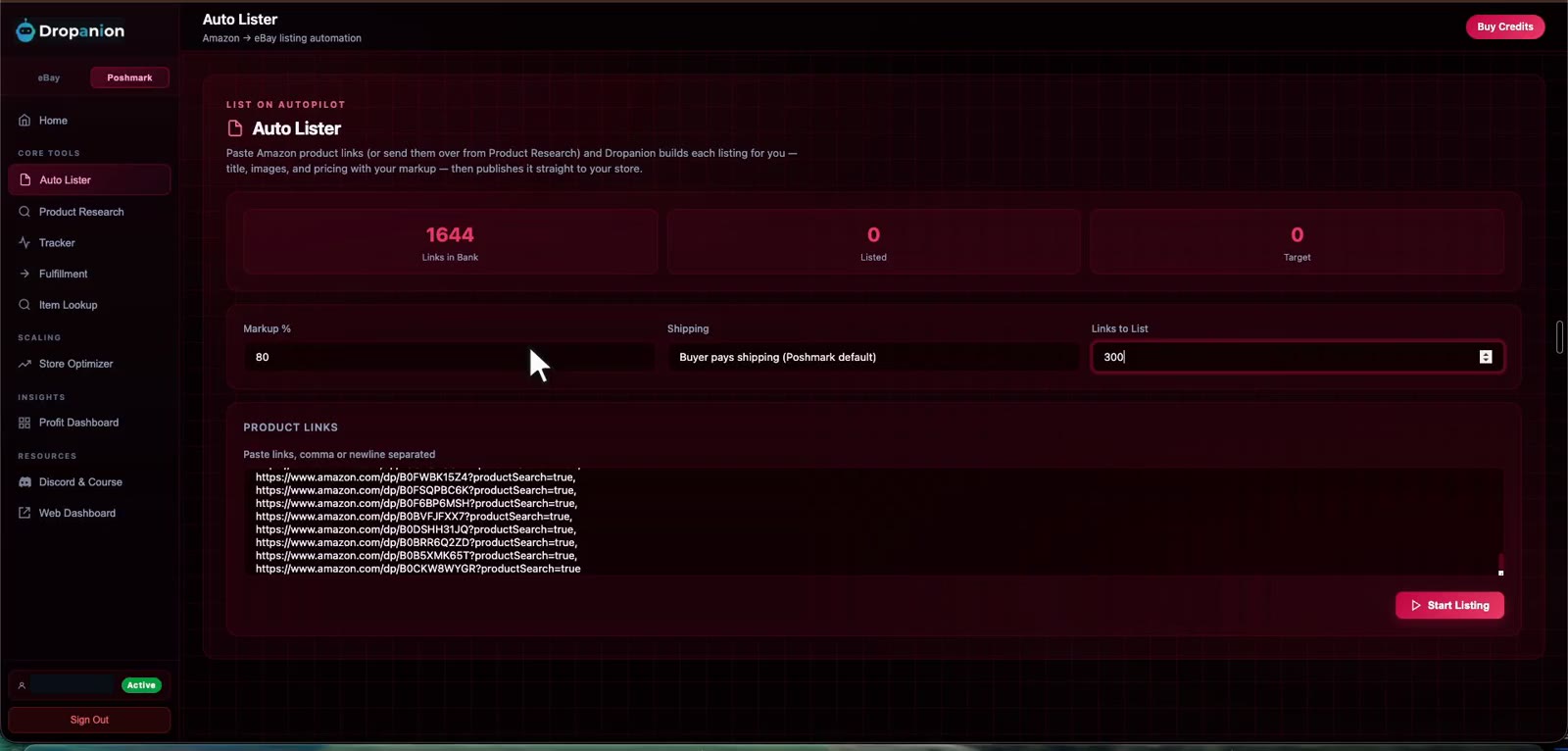Click the 1644 Links in Bank stat
This screenshot has height=751, width=1568.
coord(450,241)
